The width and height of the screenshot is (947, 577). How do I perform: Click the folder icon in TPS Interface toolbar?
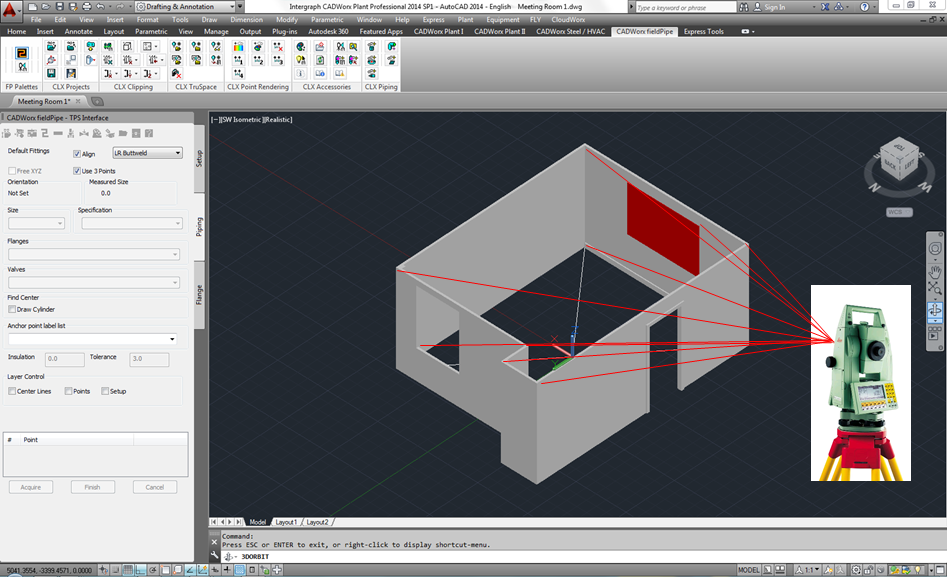point(123,134)
